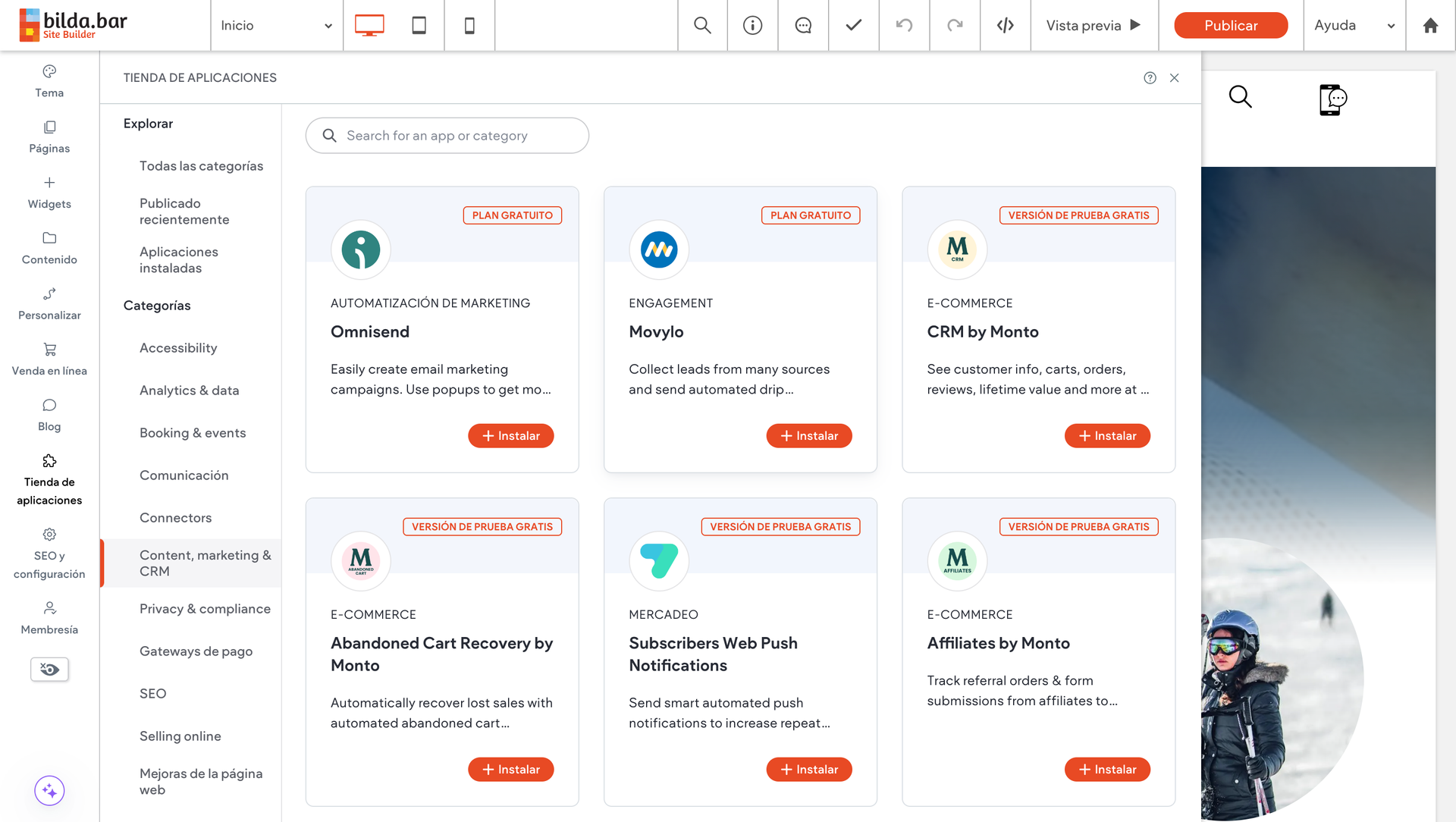Click the skier photo in preview
The width and height of the screenshot is (1456, 822).
pyautogui.click(x=1282, y=679)
